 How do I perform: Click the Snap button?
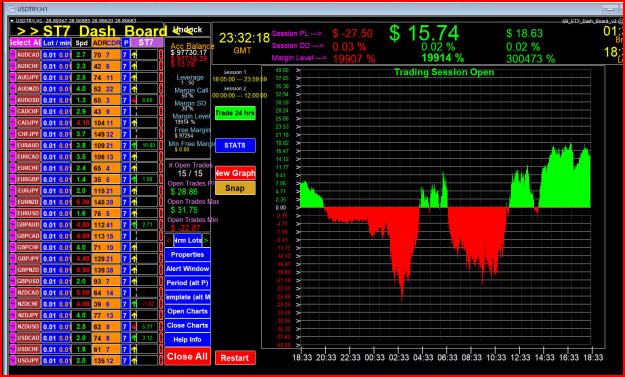pyautogui.click(x=235, y=188)
